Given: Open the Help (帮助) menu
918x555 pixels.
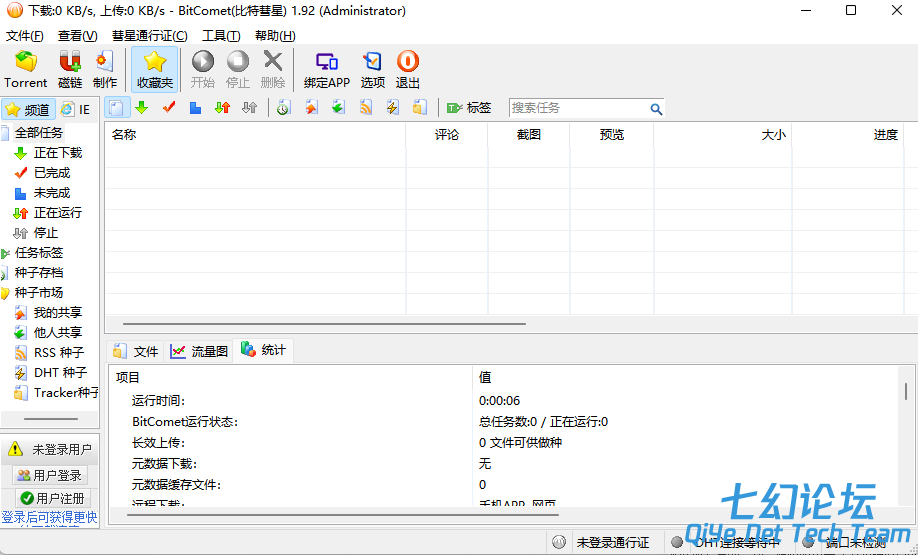Looking at the screenshot, I should pyautogui.click(x=275, y=36).
